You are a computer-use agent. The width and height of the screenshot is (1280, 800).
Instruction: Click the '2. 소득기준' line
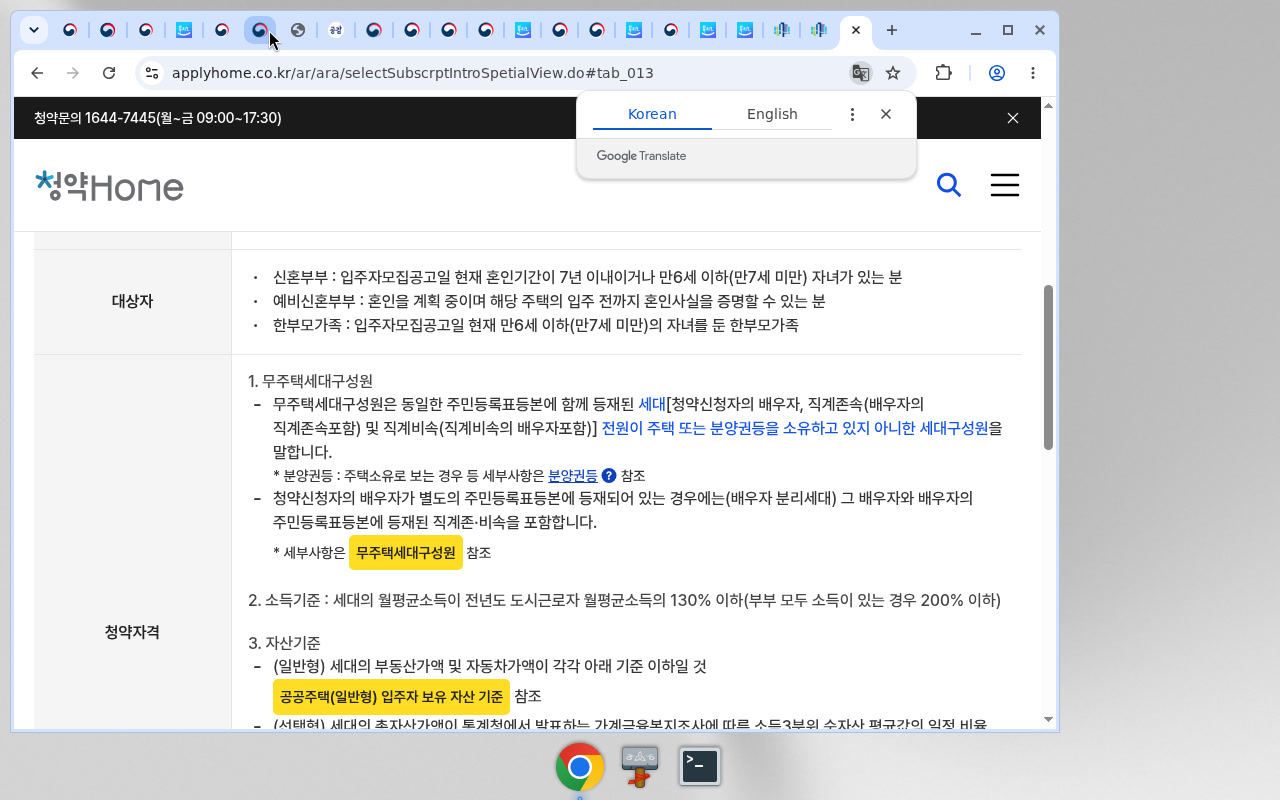[624, 600]
